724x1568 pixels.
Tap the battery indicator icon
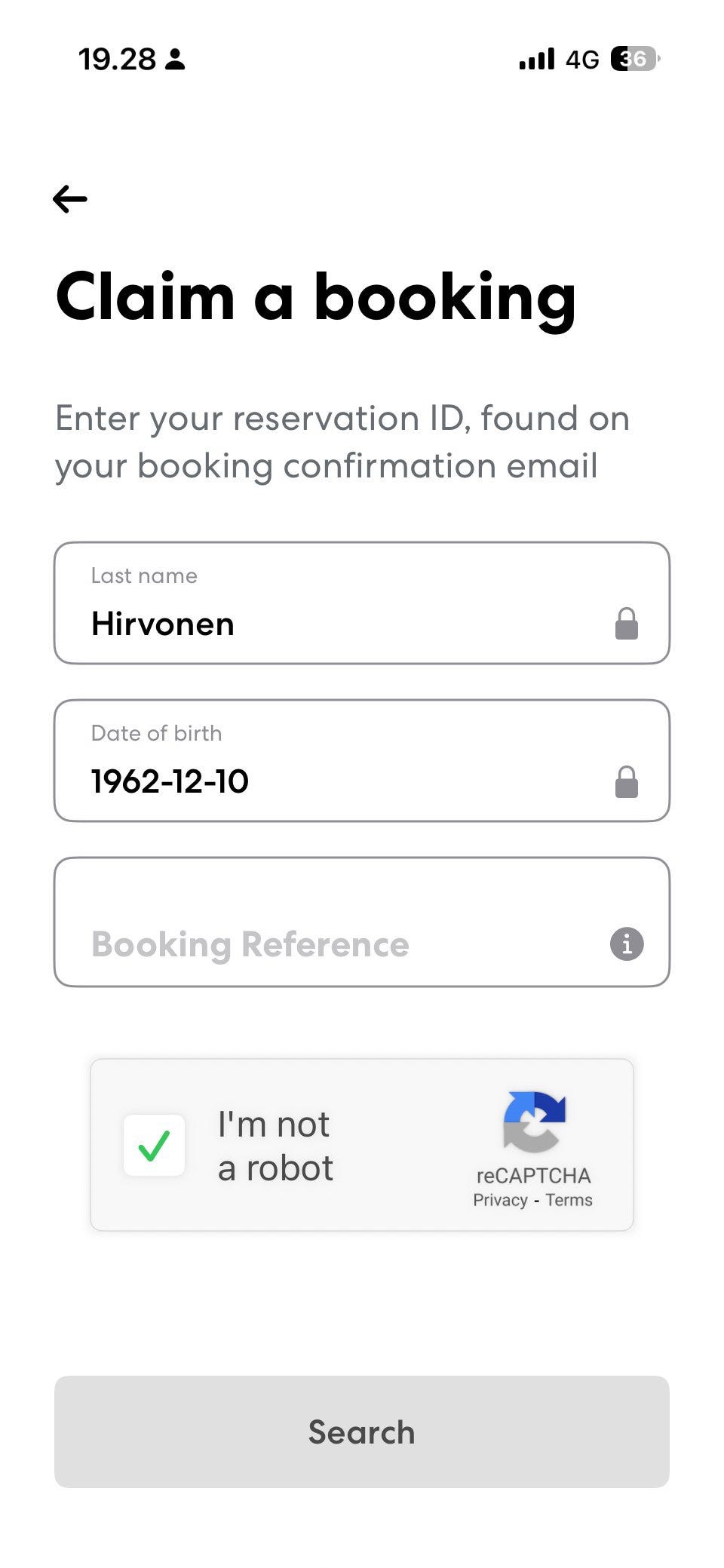(x=635, y=59)
